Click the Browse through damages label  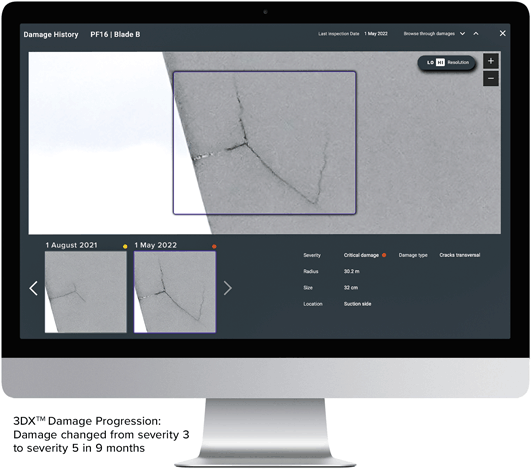(429, 34)
